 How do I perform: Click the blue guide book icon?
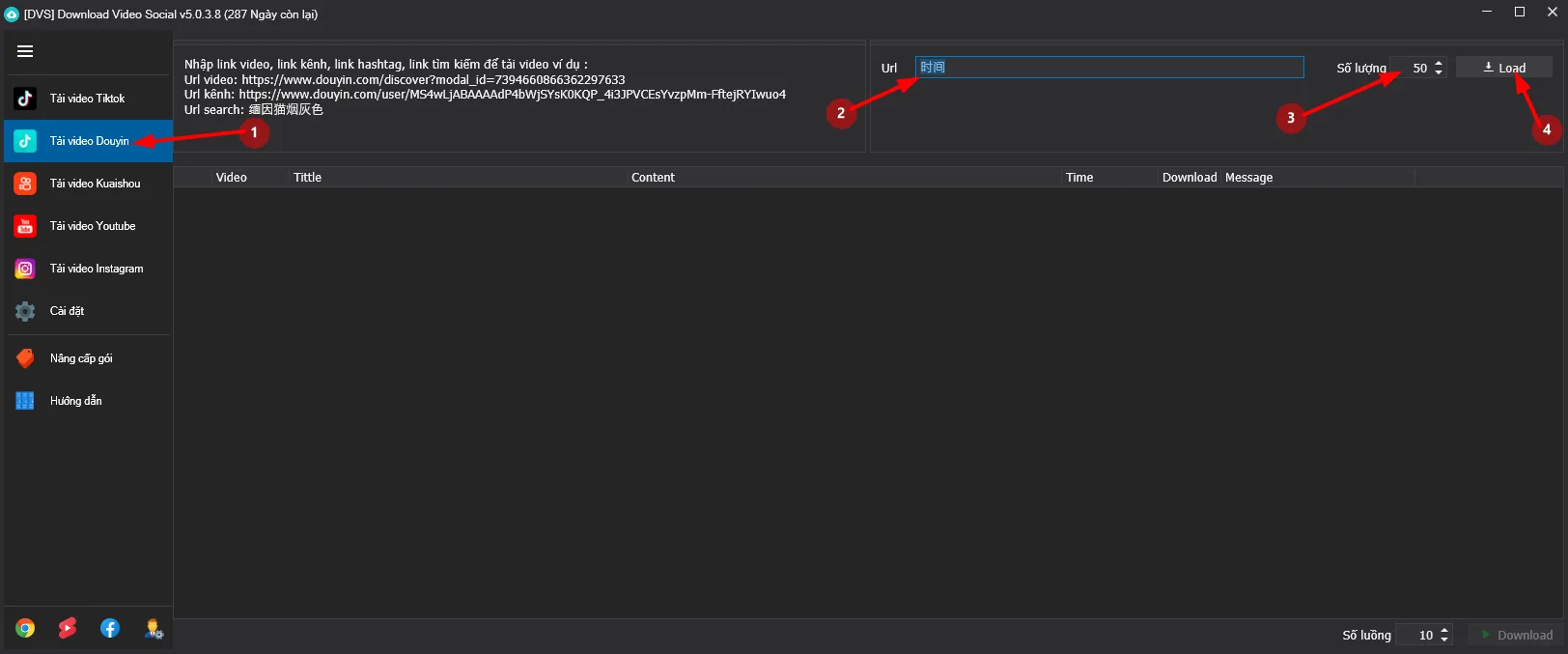(25, 401)
